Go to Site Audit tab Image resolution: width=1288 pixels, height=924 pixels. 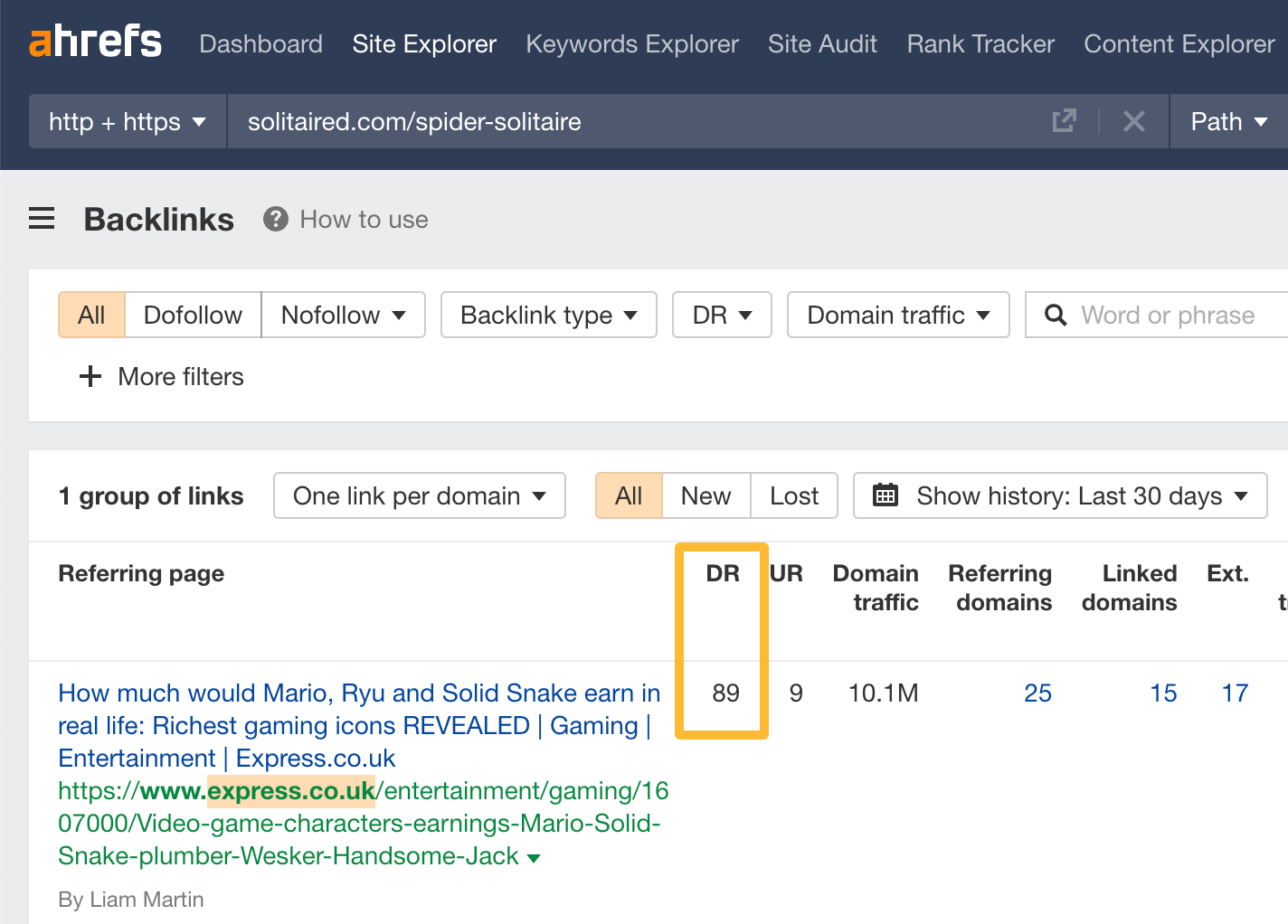(822, 43)
